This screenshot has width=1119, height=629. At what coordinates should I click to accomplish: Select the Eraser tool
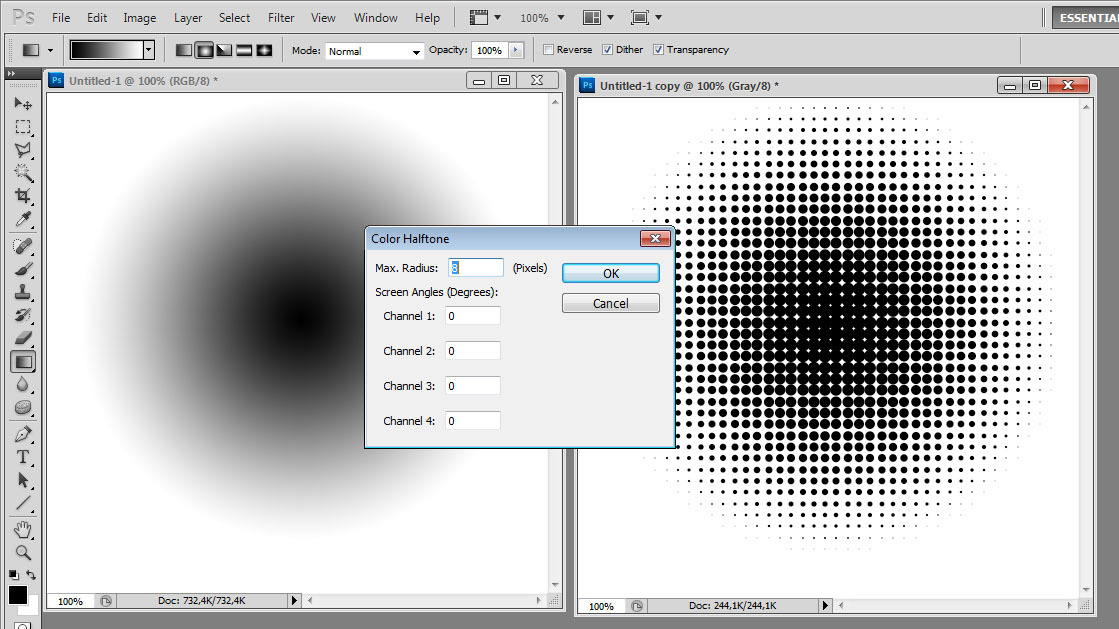pos(23,338)
